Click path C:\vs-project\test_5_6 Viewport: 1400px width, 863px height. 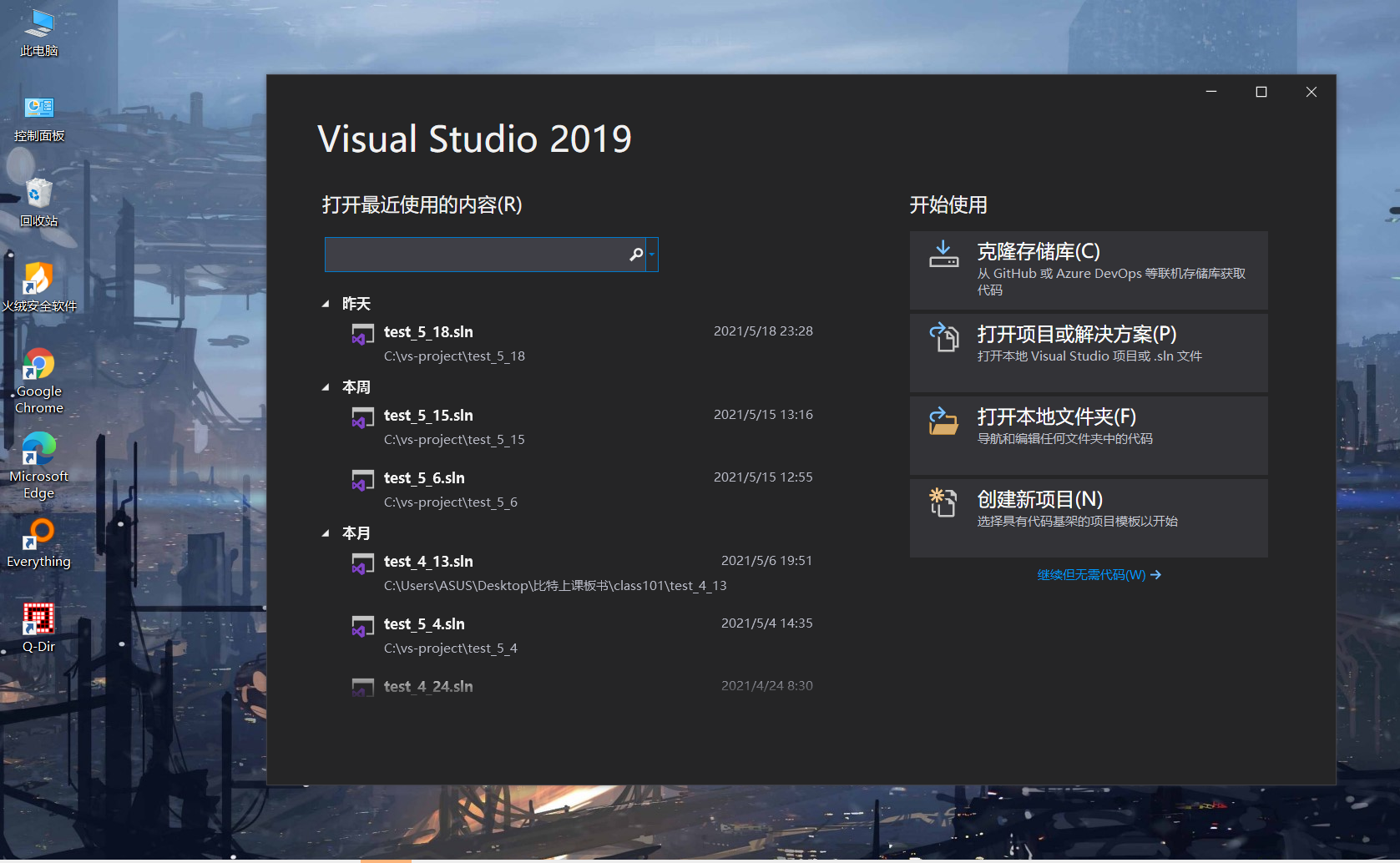[451, 502]
